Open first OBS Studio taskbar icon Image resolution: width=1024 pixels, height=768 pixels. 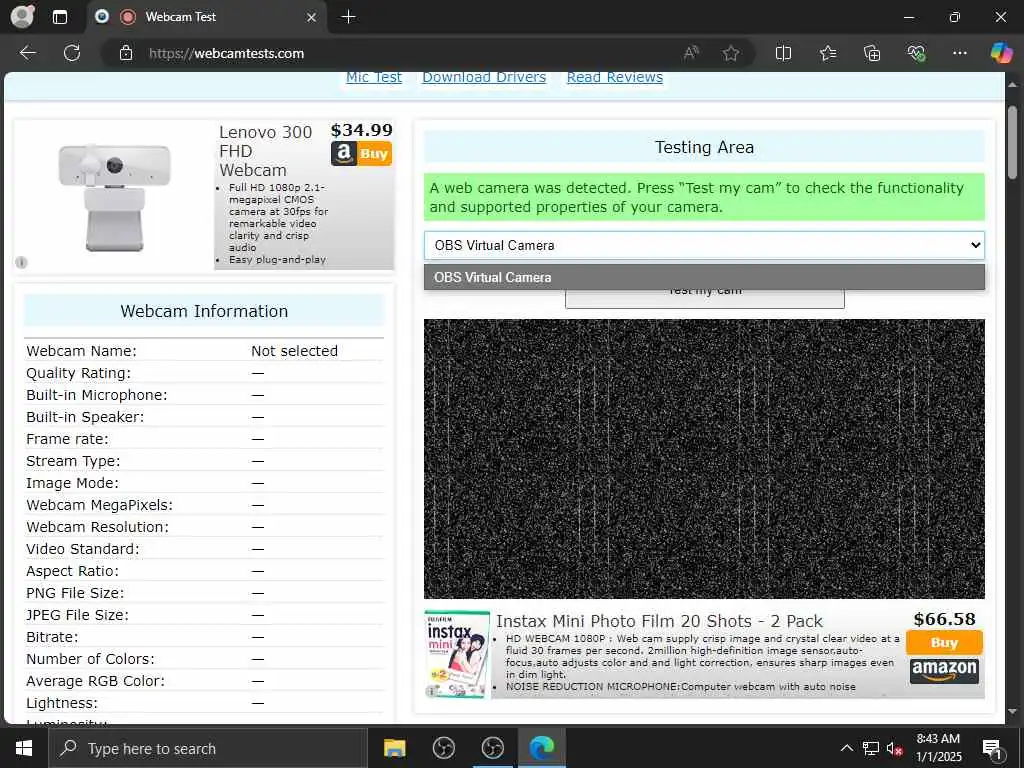tap(443, 748)
